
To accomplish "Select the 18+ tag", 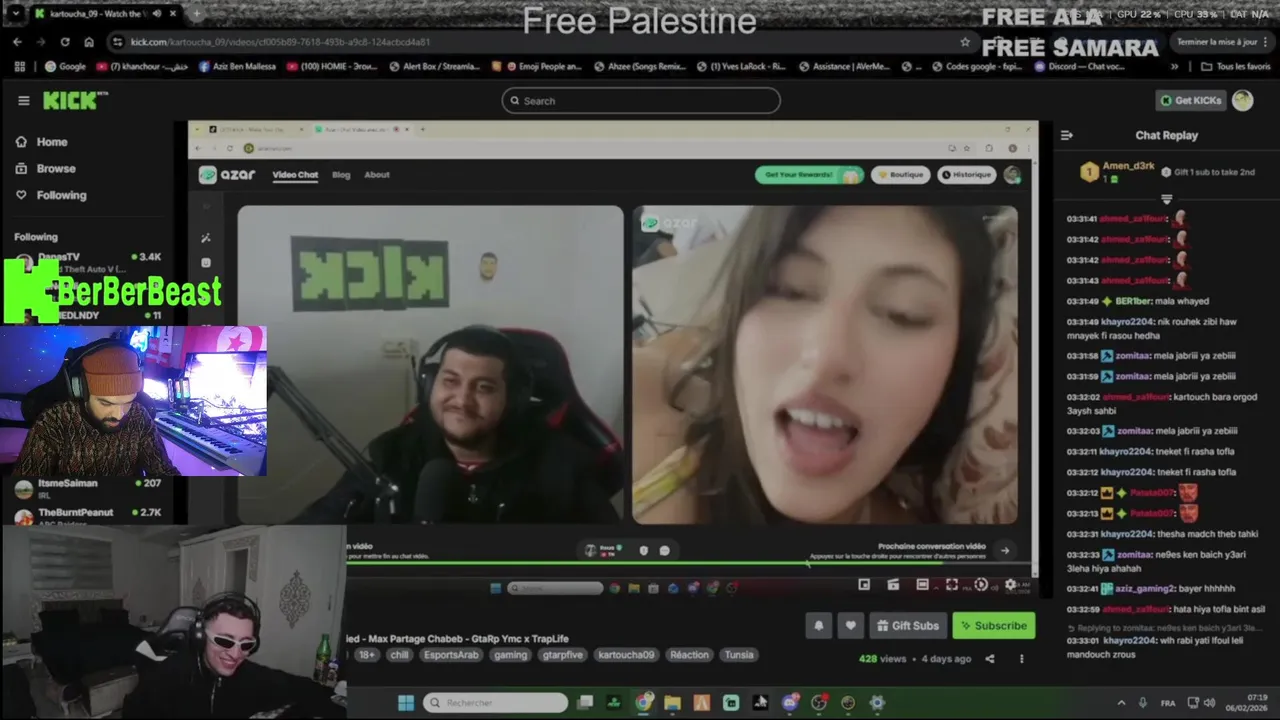I will 367,655.
